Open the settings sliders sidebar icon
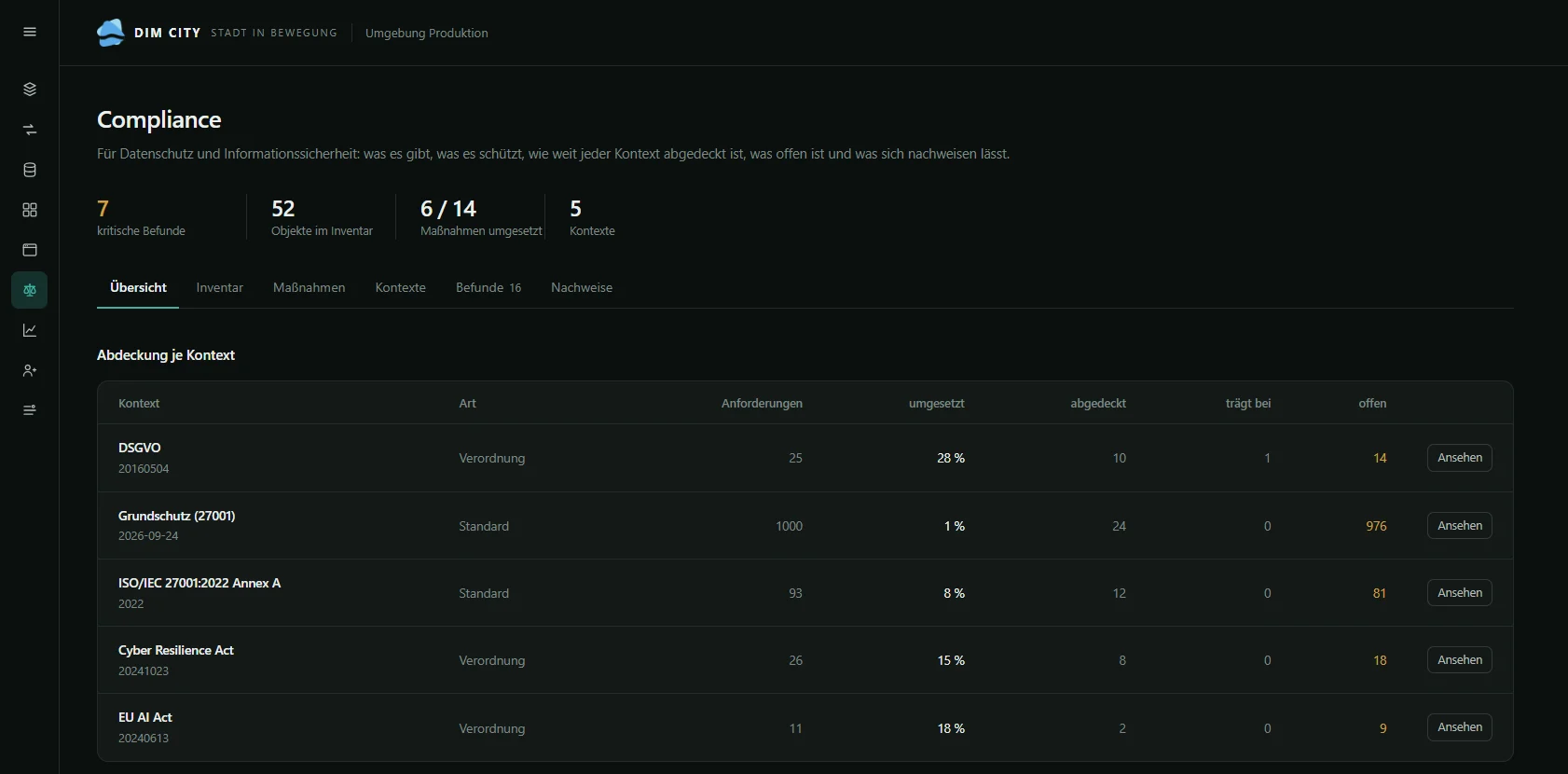Viewport: 1568px width, 774px height. click(x=30, y=410)
